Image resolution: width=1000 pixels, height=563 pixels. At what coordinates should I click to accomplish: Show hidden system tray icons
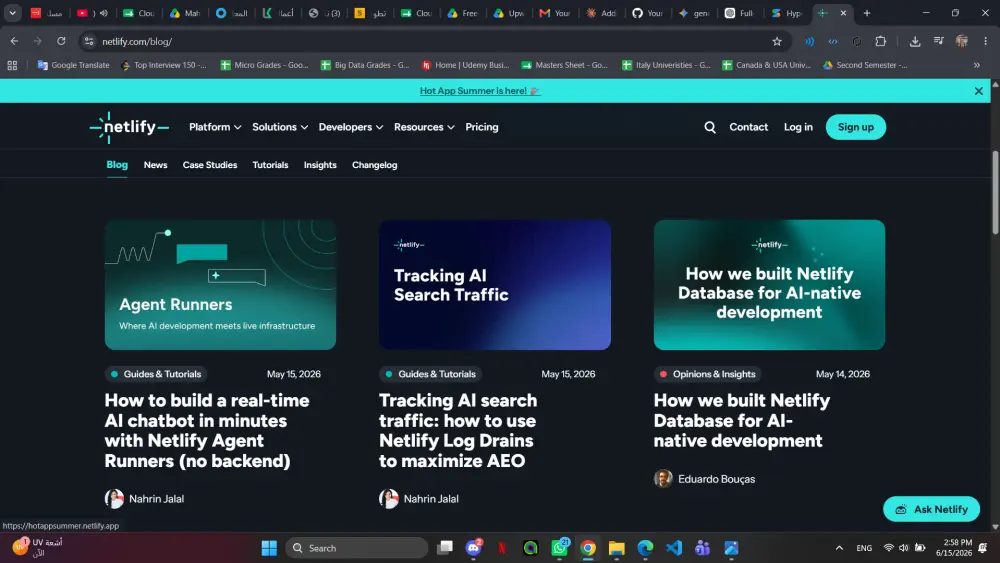(x=839, y=548)
